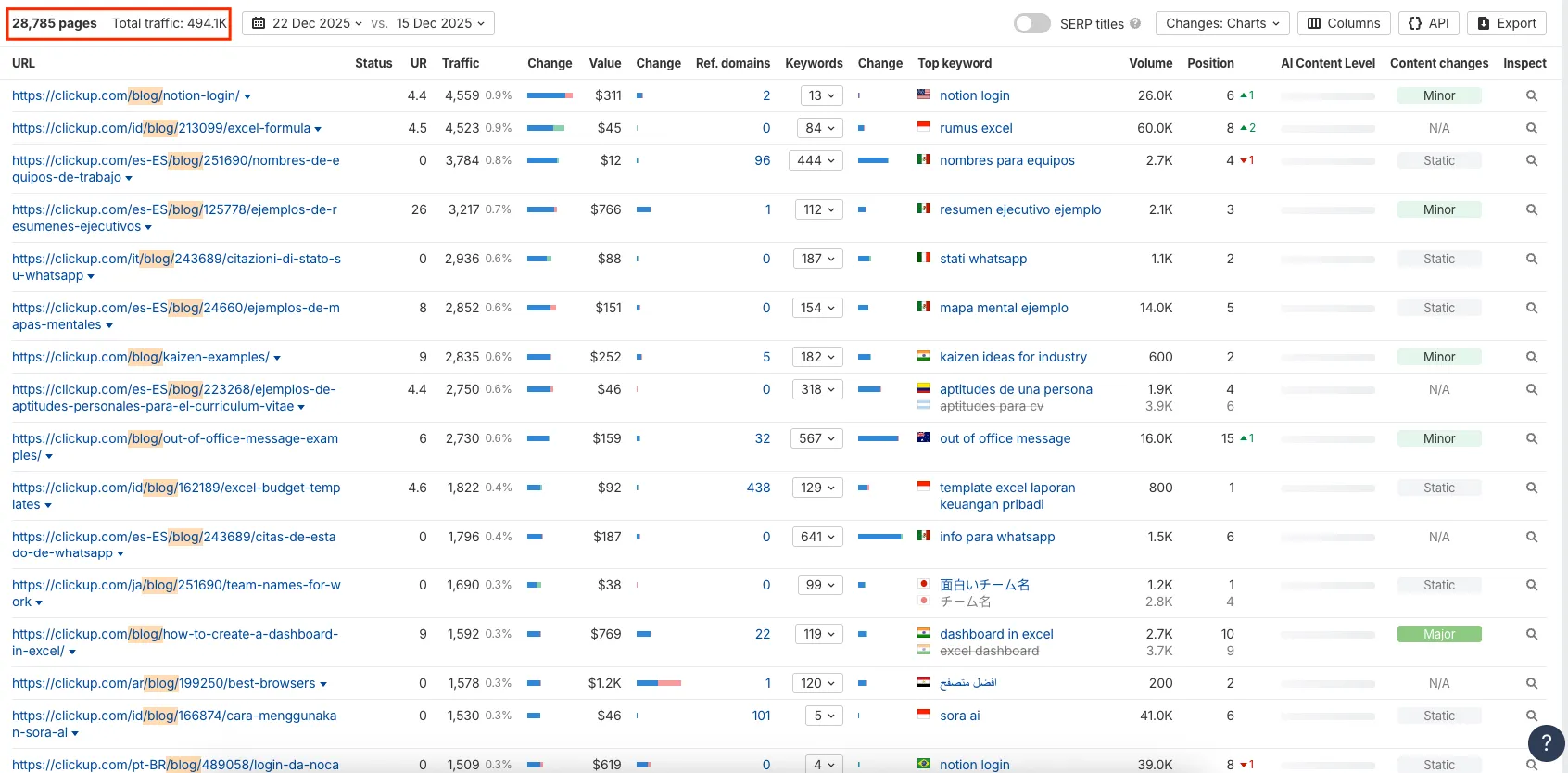Inspect the kaizen-examples page row

click(x=1531, y=357)
